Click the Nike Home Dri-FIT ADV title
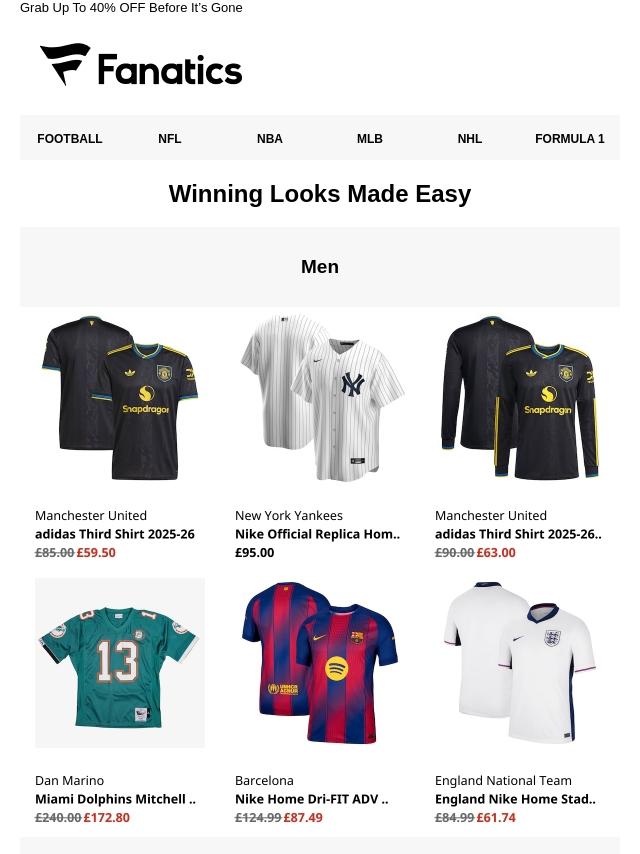This screenshot has width=640, height=854. 312,799
